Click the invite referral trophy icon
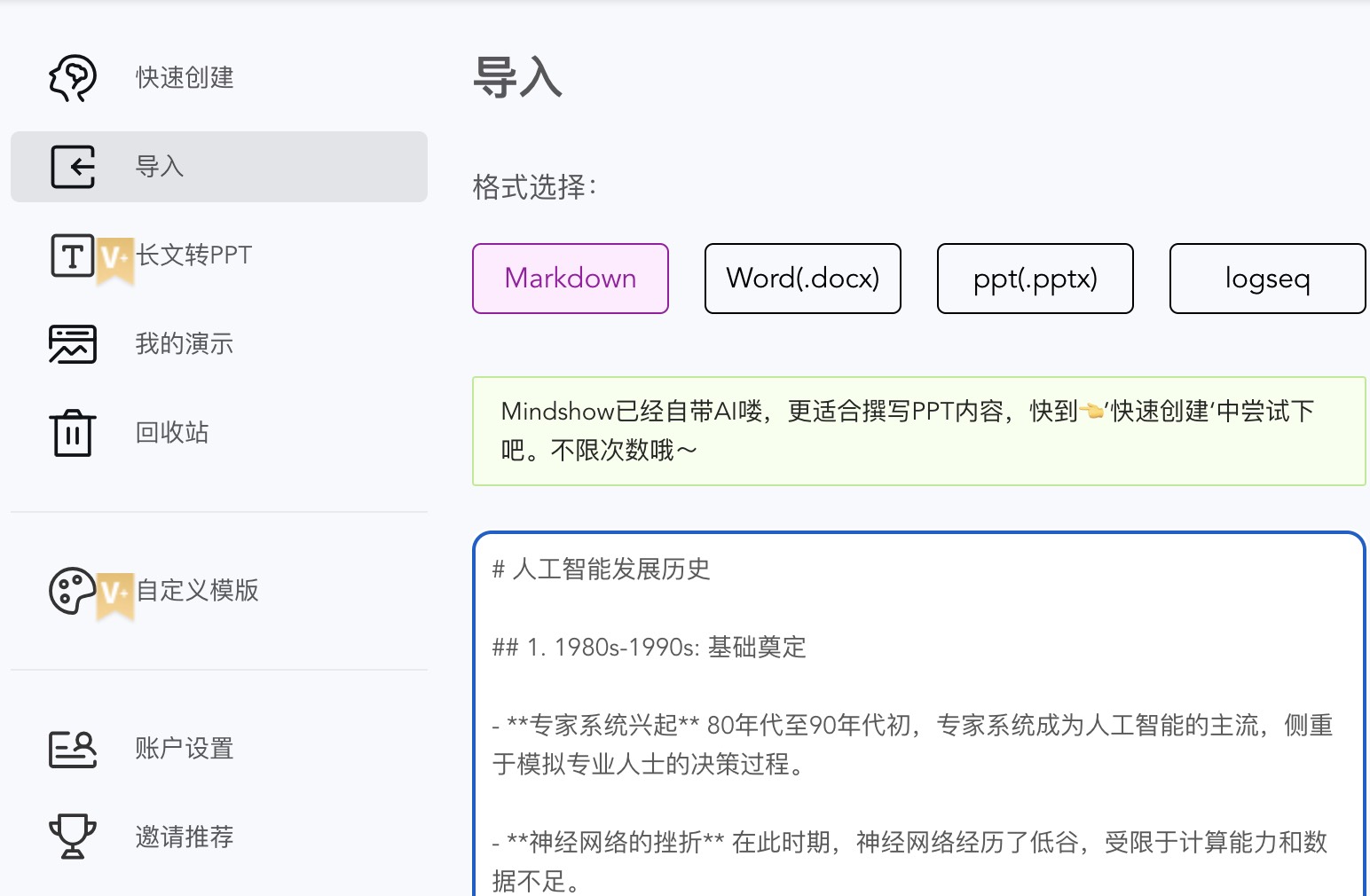The image size is (1370, 896). click(x=73, y=837)
